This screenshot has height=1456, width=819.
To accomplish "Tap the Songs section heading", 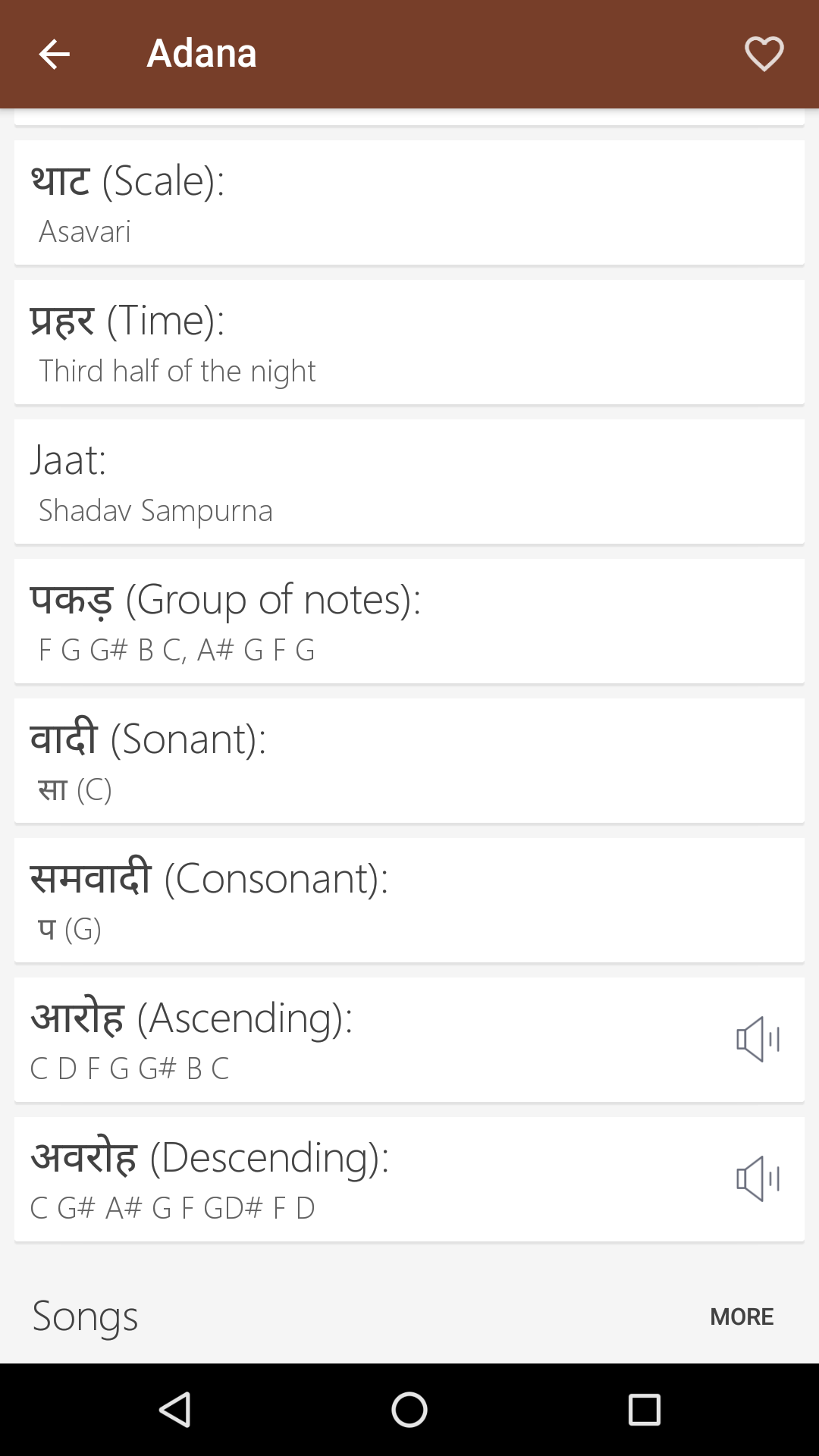I will [x=85, y=1316].
